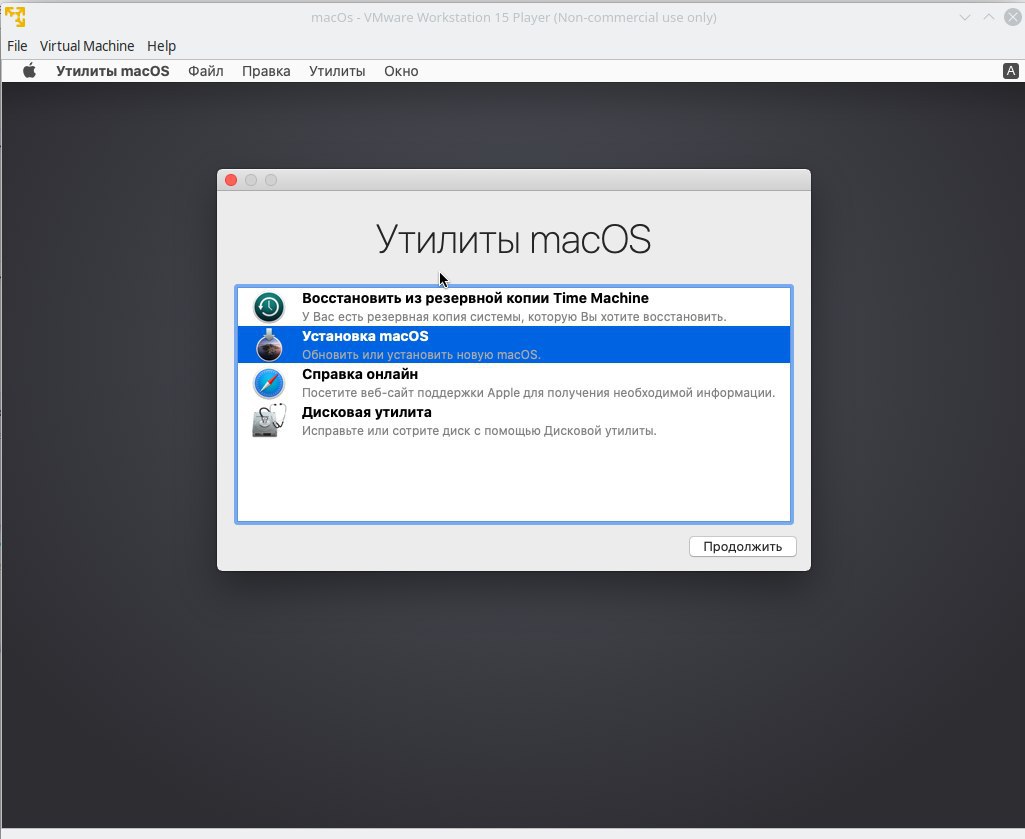Click text 'Посетите веб-сайт поддержки Apple'
The image size is (1025, 839).
point(411,393)
